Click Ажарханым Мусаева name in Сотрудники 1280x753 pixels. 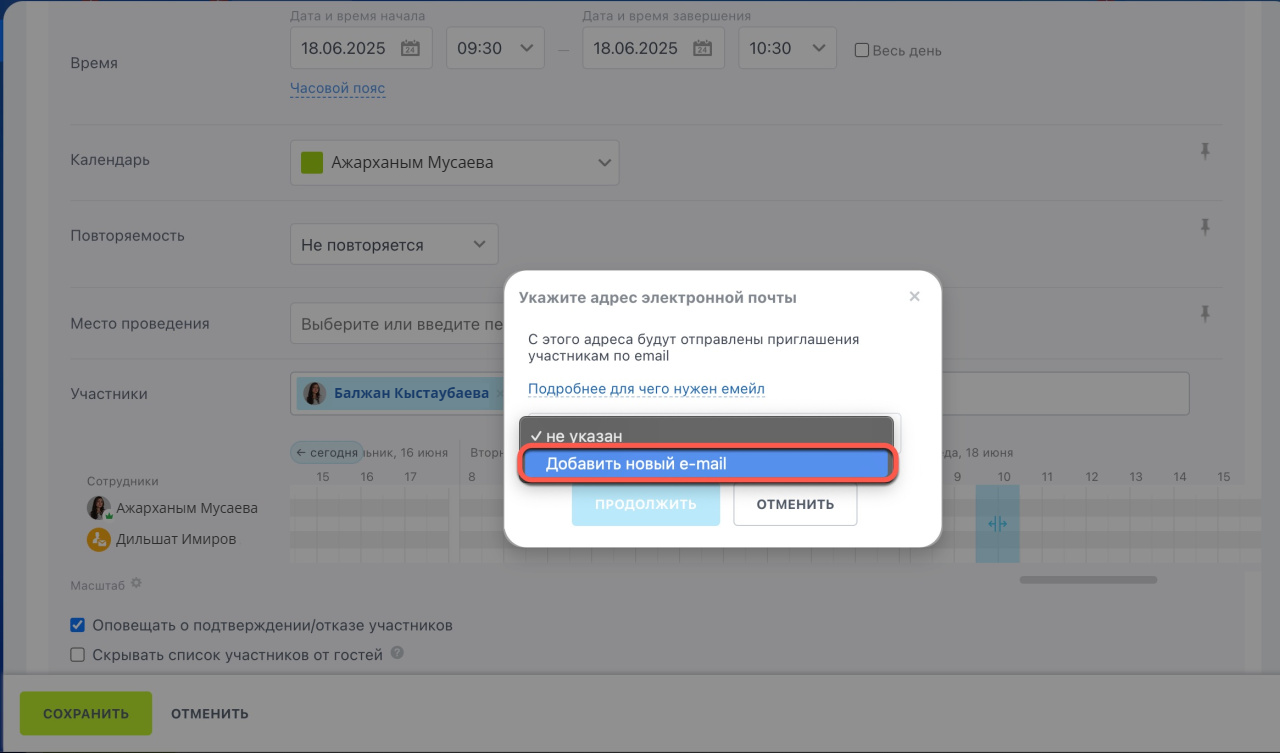[x=187, y=508]
